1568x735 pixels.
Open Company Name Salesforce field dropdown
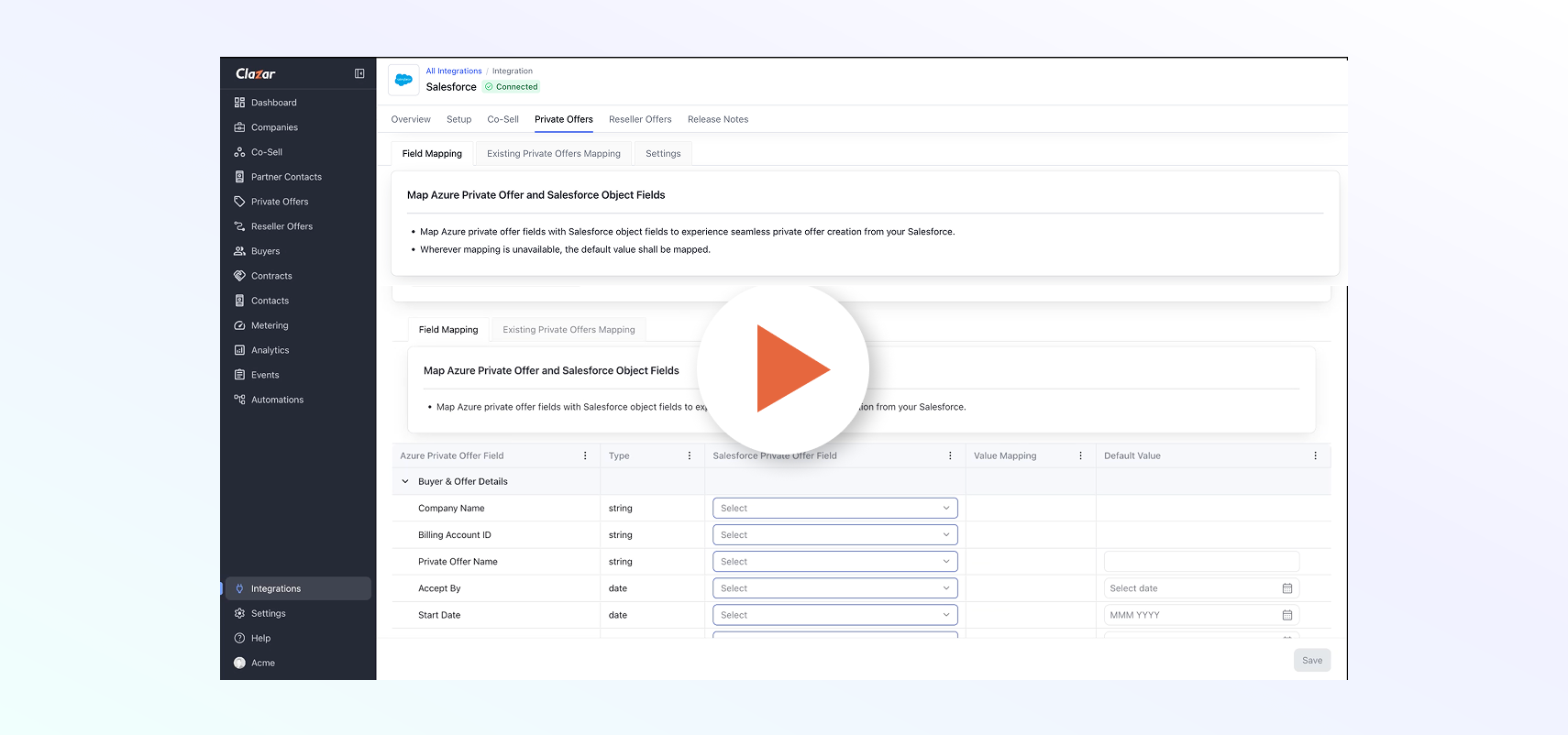tap(835, 508)
